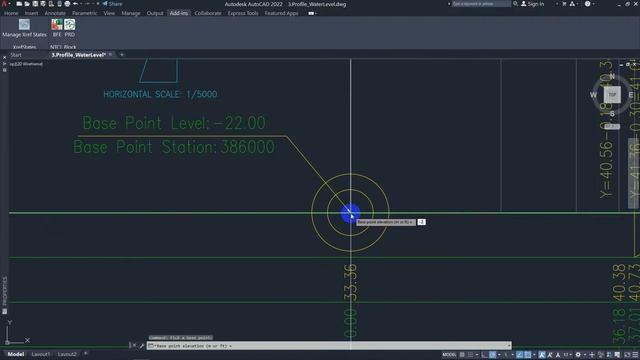Image resolution: width=640 pixels, height=360 pixels.
Task: Open the Insert ribbon tab
Action: point(31,13)
